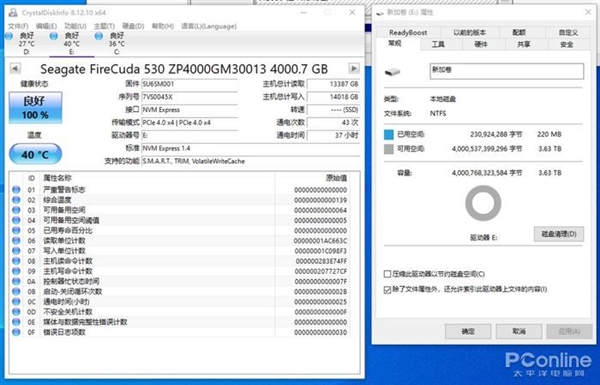600x385 pixels.
Task: Click the previous disk arrow icon
Action: [x=15, y=69]
